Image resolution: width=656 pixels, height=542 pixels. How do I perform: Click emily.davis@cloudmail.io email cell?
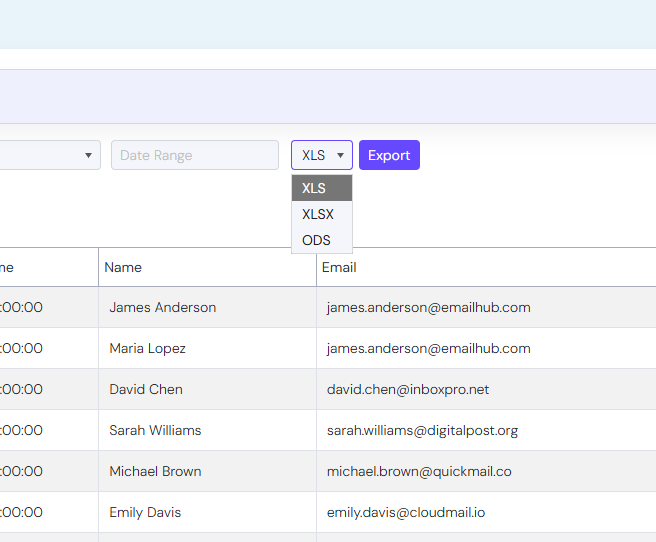(486, 512)
